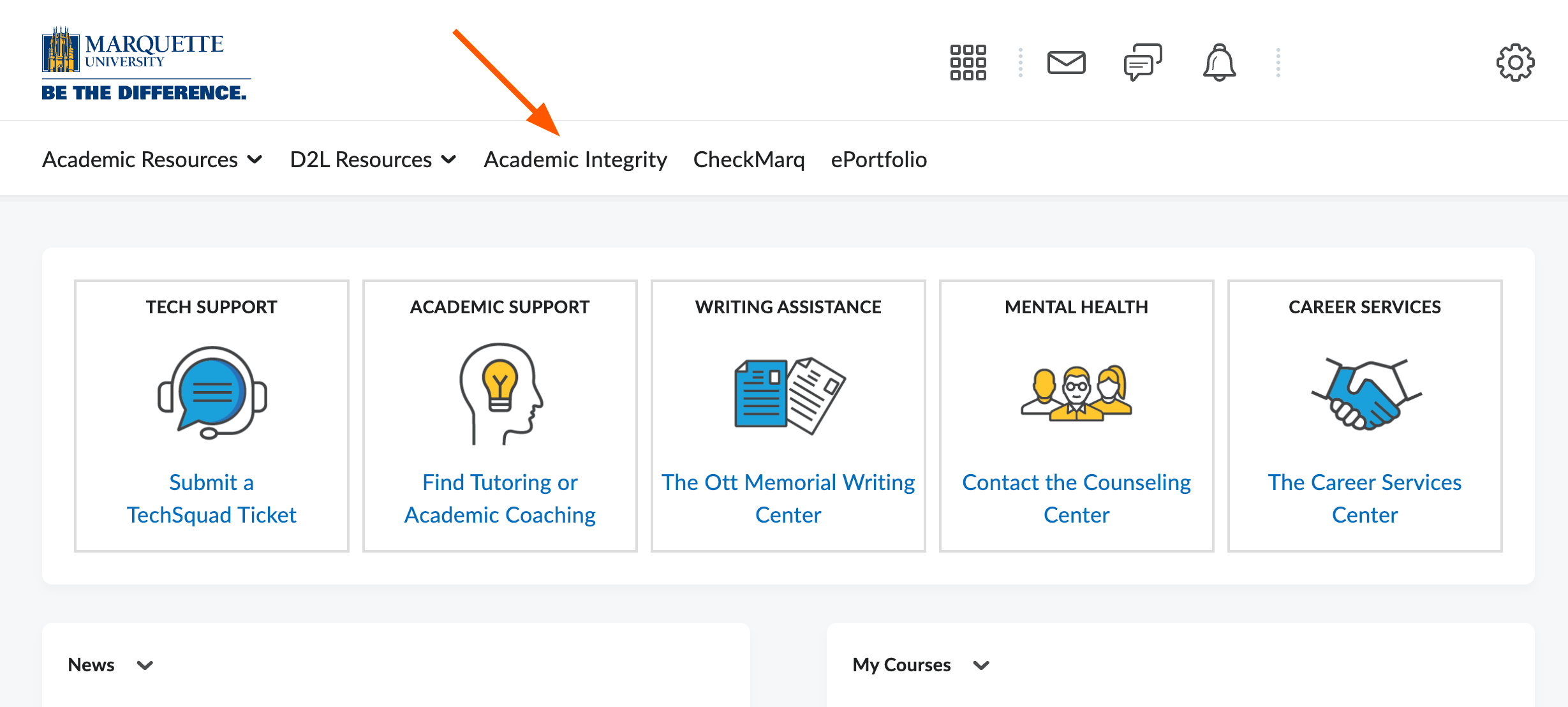Click the Tech Support headset icon
Image resolution: width=1568 pixels, height=707 pixels.
coord(211,394)
